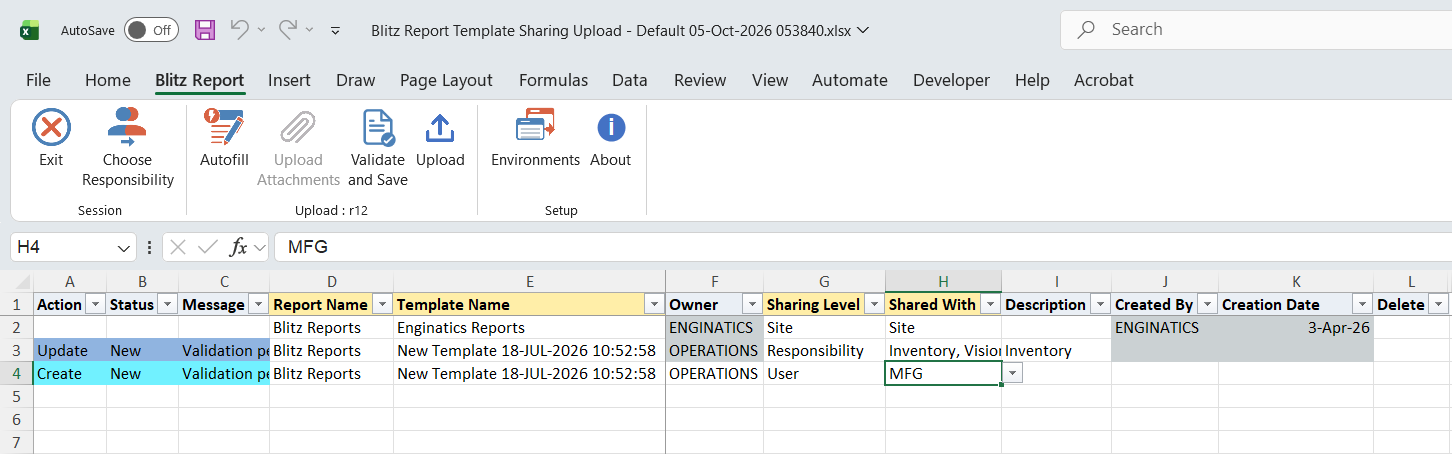Cancel formula bar entry with X
The width and height of the screenshot is (1452, 454).
[178, 247]
